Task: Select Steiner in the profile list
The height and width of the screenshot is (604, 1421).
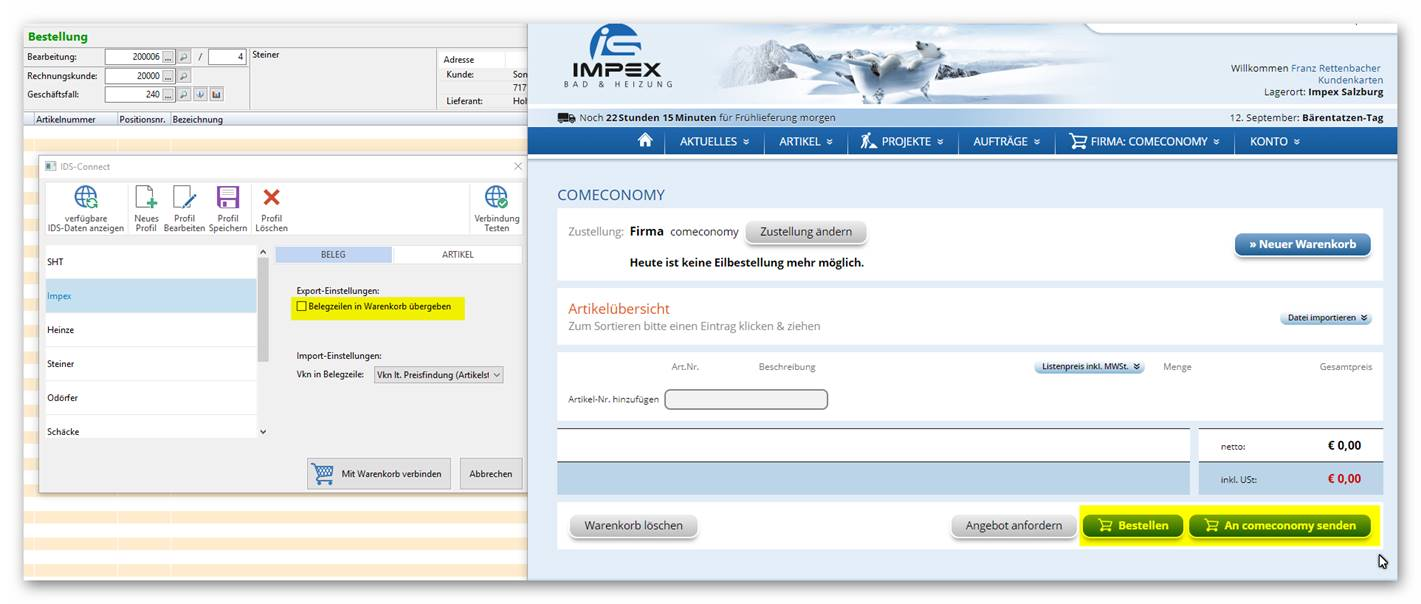Action: 61,364
